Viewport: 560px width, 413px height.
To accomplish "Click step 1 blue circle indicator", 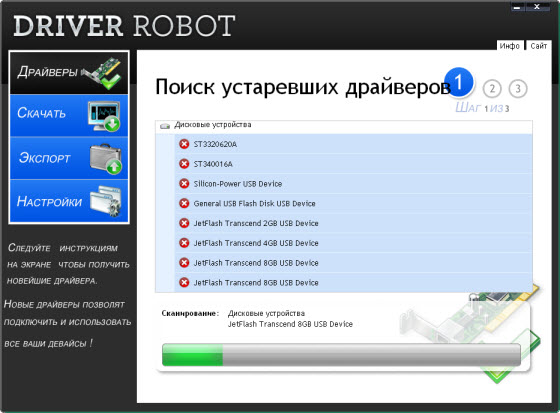I will tap(459, 83).
